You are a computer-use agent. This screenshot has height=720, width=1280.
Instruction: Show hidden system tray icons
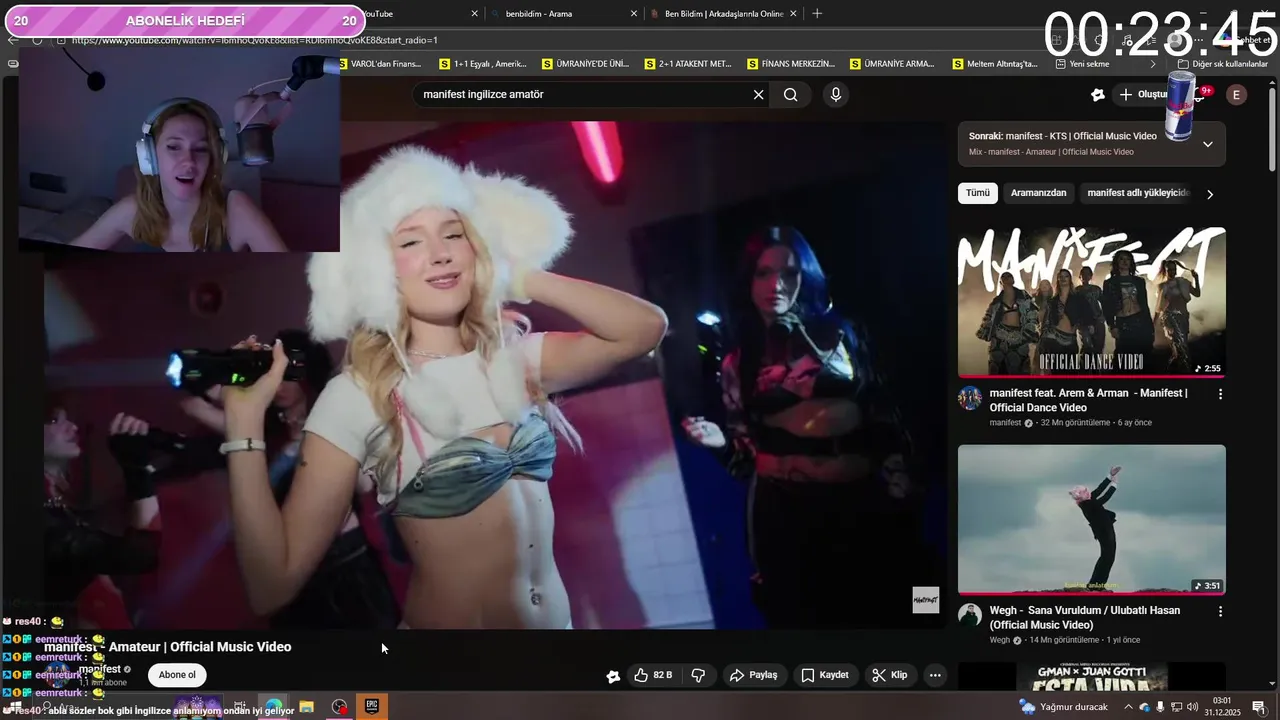[x=1128, y=707]
